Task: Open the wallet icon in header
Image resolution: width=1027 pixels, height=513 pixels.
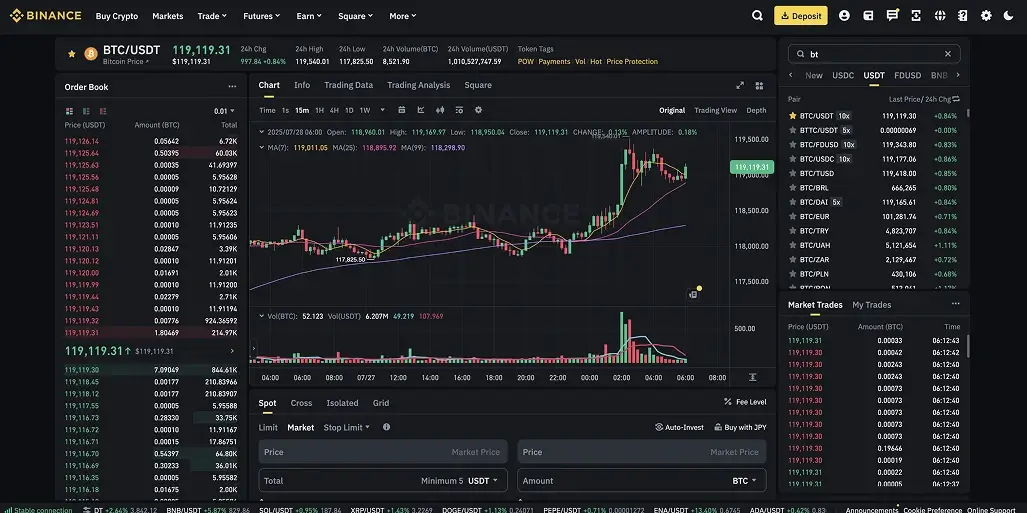Action: coord(868,16)
